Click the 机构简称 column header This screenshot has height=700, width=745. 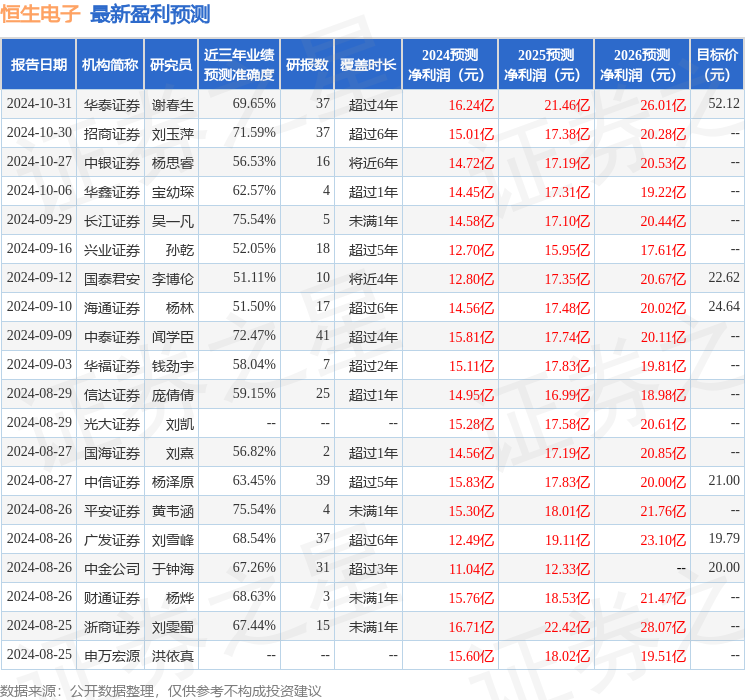click(x=110, y=64)
